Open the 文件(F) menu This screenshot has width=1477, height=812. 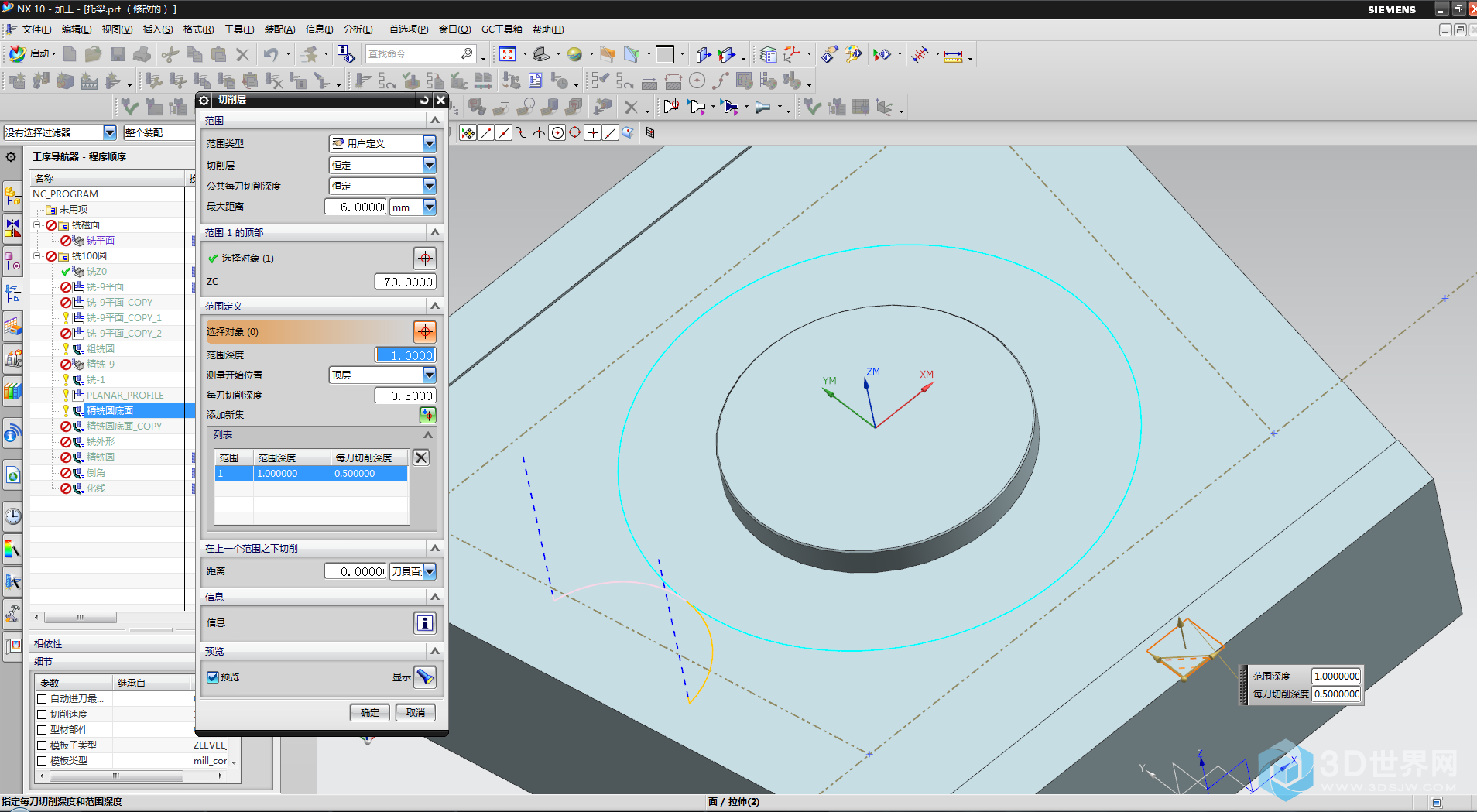[x=36, y=29]
